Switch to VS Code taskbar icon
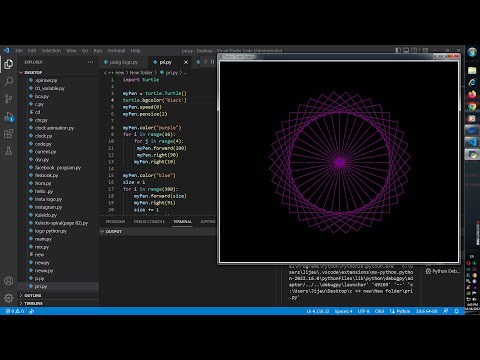This screenshot has width=480, height=360. pos(472,142)
